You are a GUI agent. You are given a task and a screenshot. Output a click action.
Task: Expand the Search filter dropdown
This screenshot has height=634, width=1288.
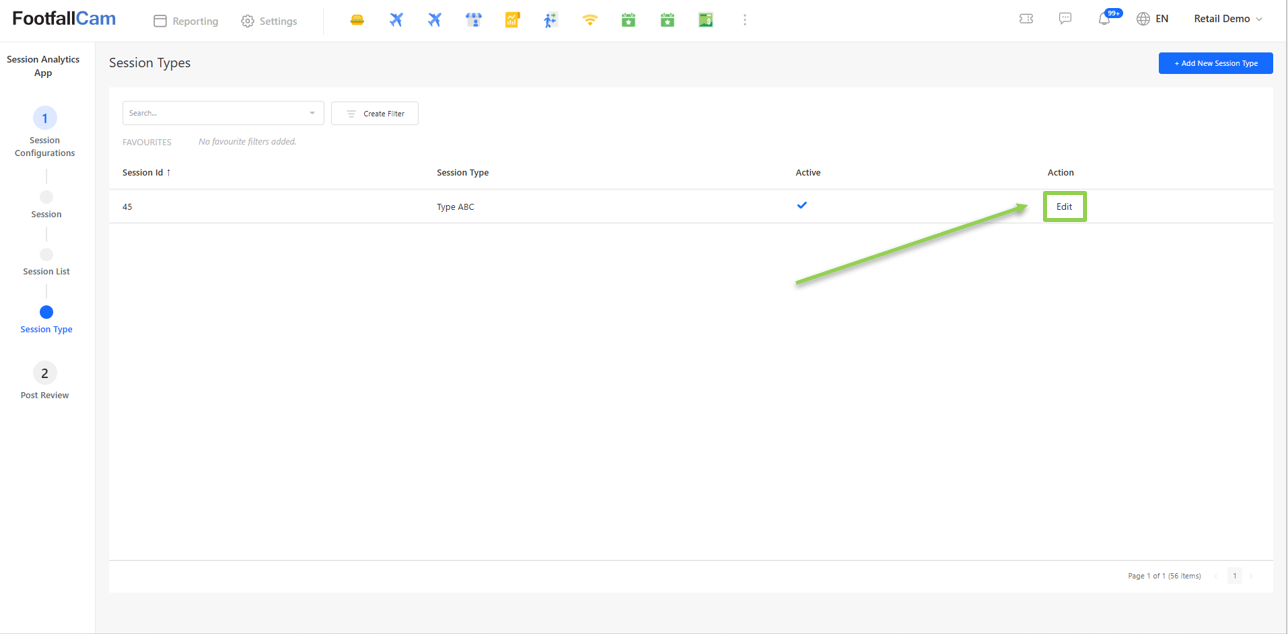pyautogui.click(x=312, y=113)
